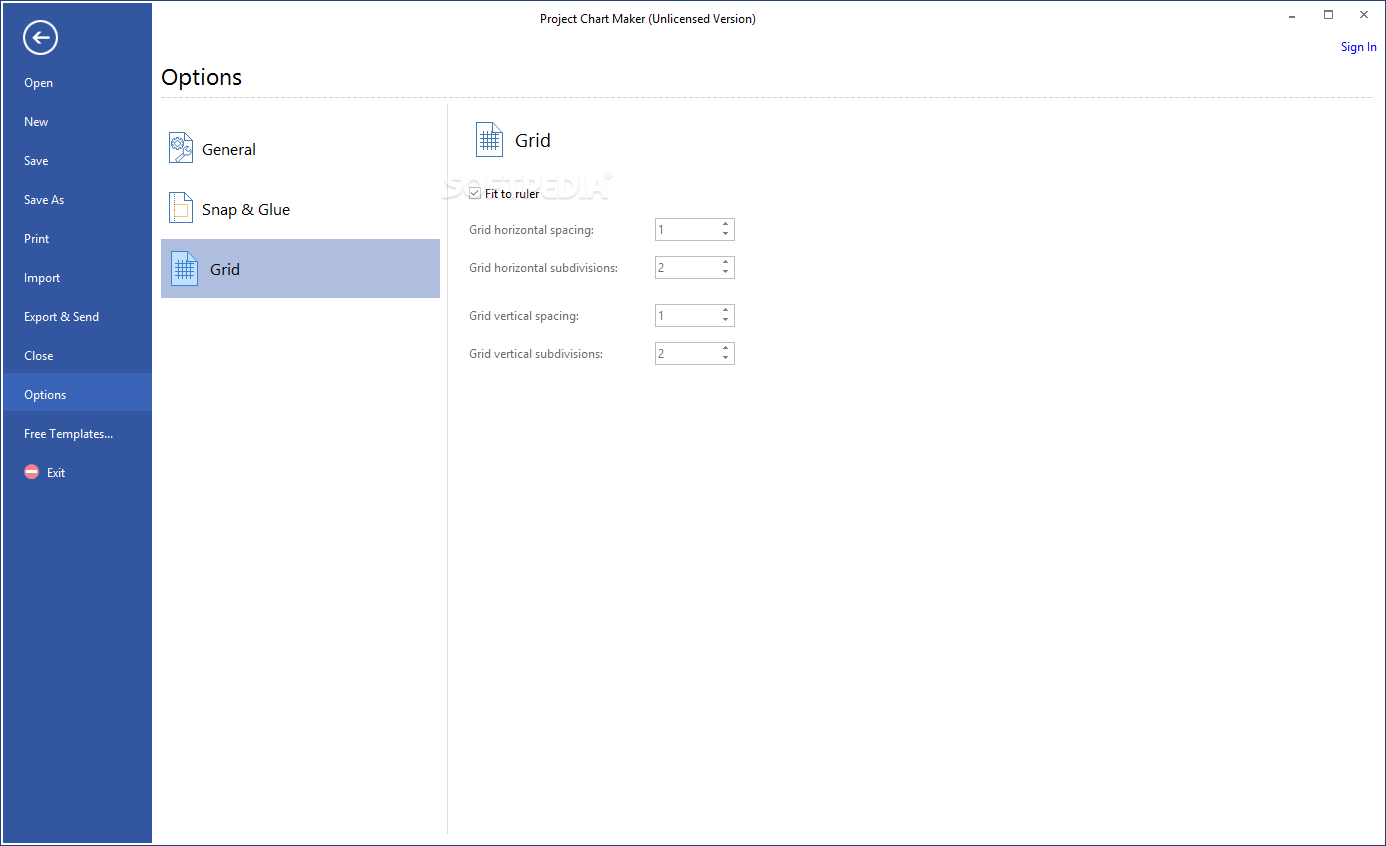This screenshot has width=1386, height=846.
Task: Choose Save in the sidebar
Action: 77,161
